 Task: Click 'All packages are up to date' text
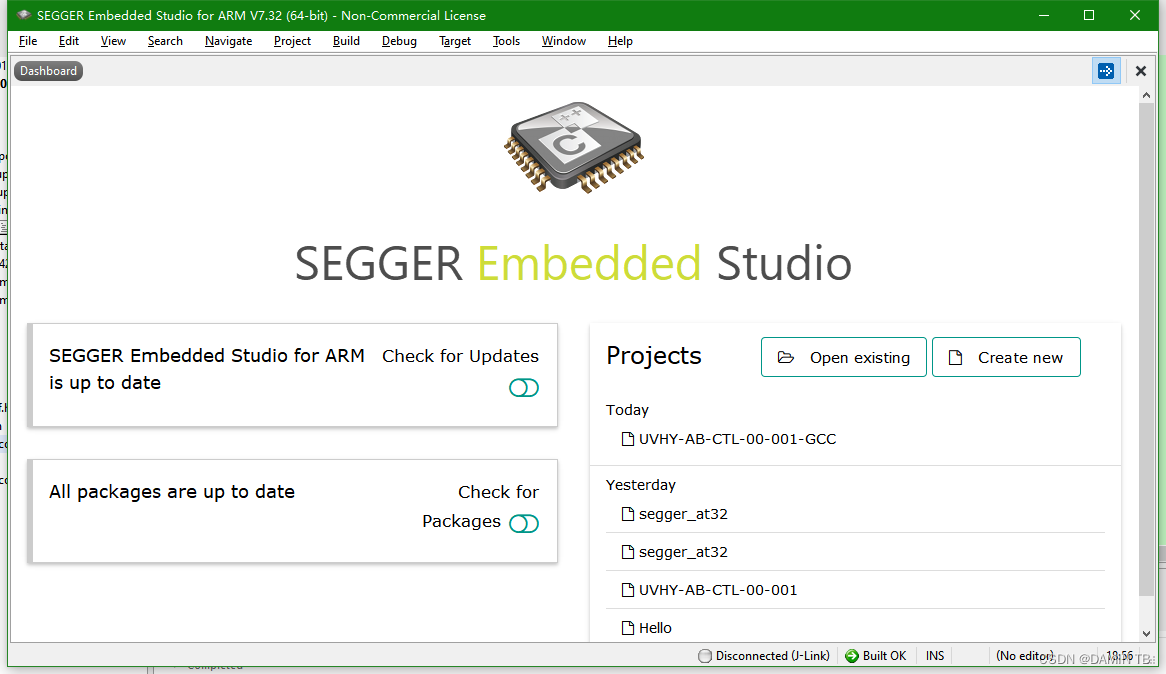(172, 492)
